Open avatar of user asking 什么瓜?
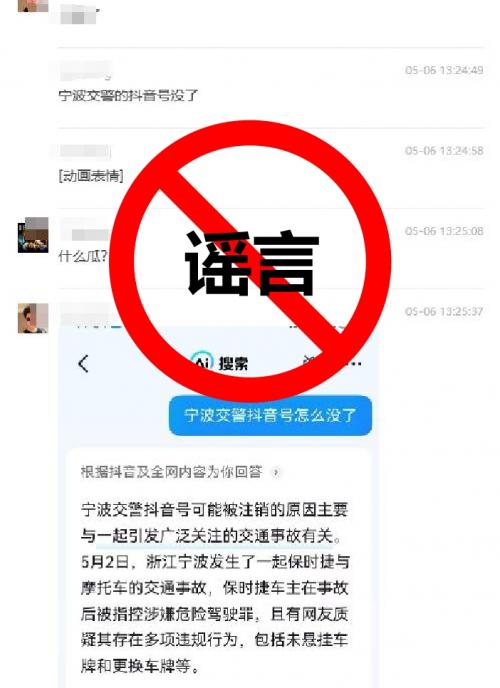500x688 pixels. (x=33, y=235)
